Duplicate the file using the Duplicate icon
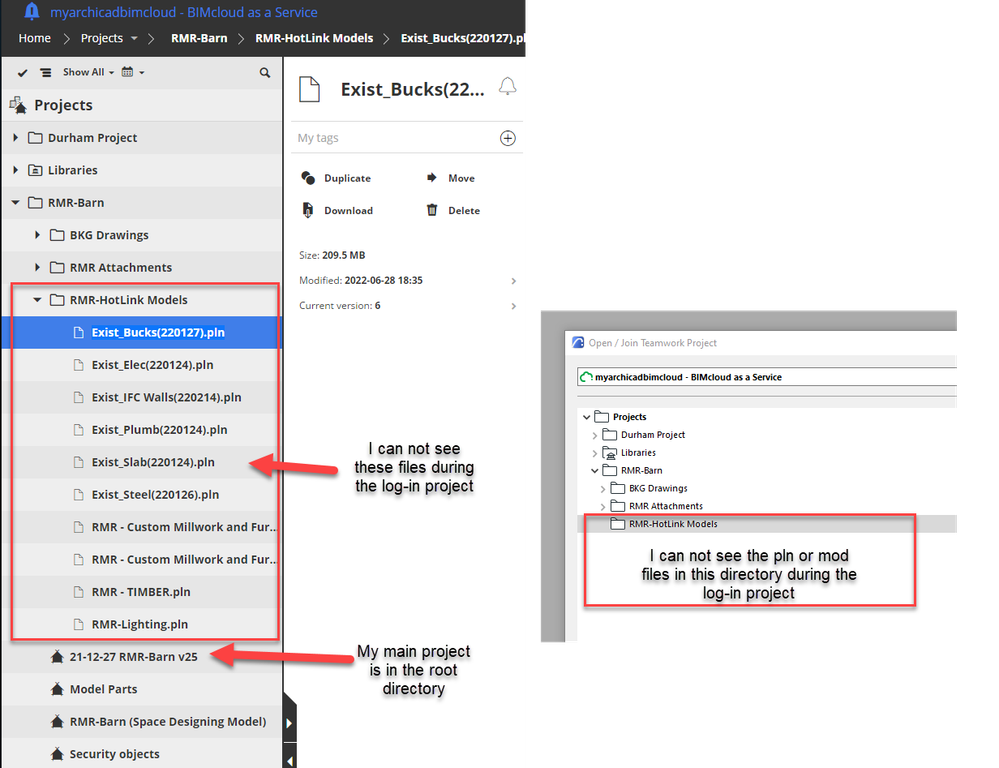This screenshot has width=999, height=768. point(307,177)
